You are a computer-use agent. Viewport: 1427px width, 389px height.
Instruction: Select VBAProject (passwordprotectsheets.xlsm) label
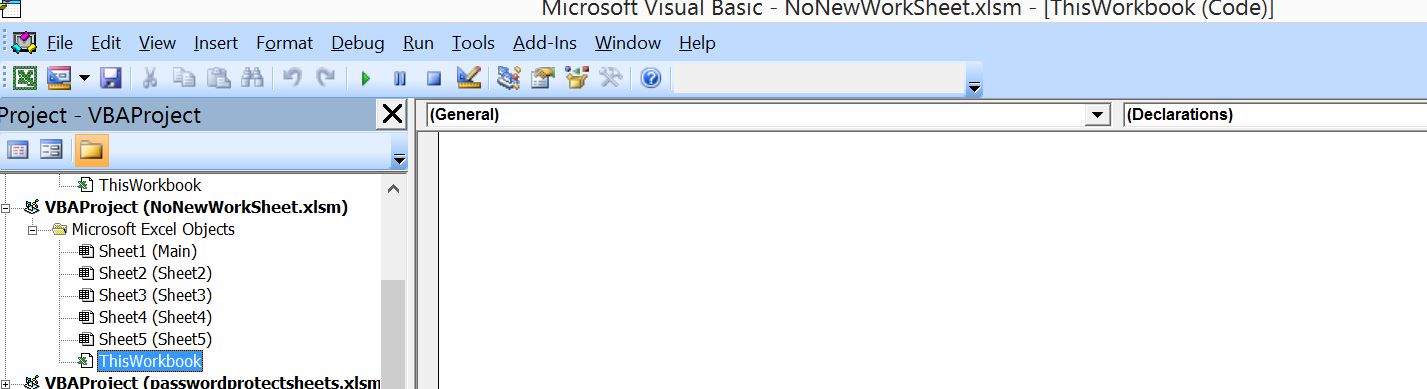pos(212,383)
